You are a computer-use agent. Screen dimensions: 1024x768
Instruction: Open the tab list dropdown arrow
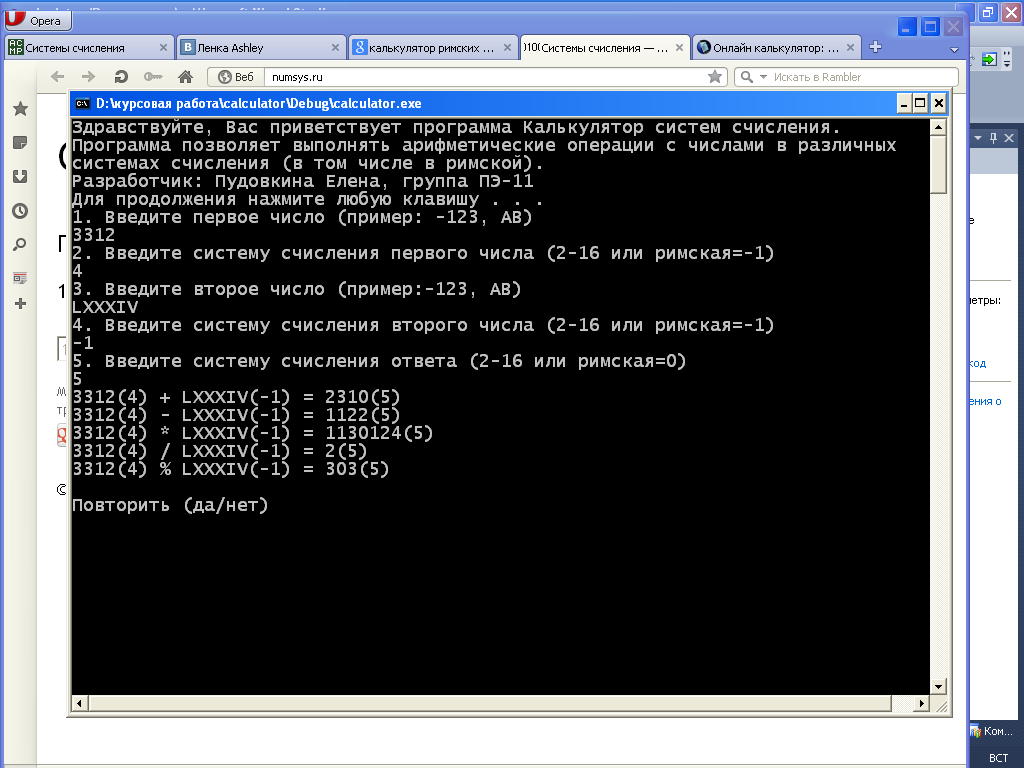[954, 50]
